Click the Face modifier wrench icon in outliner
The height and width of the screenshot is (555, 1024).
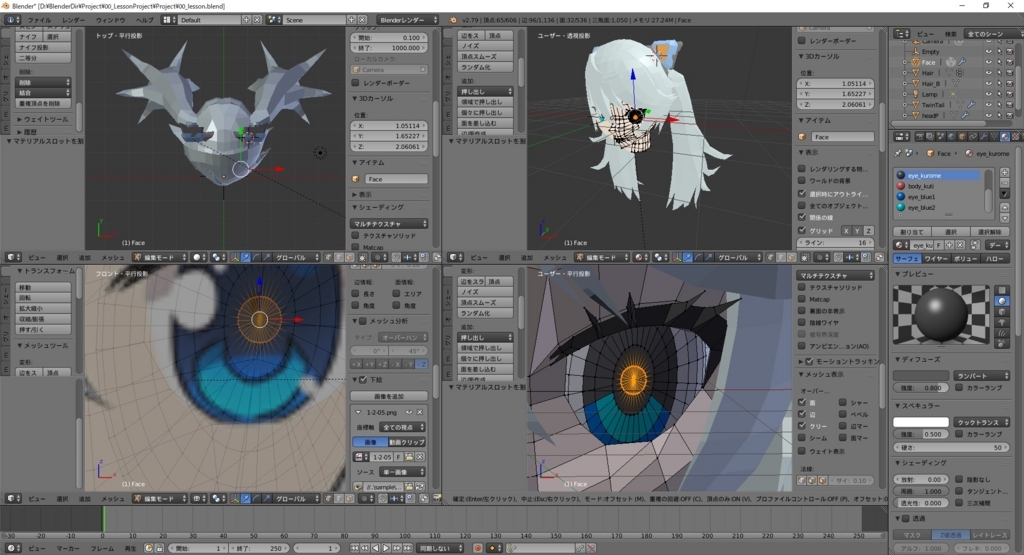(x=961, y=62)
